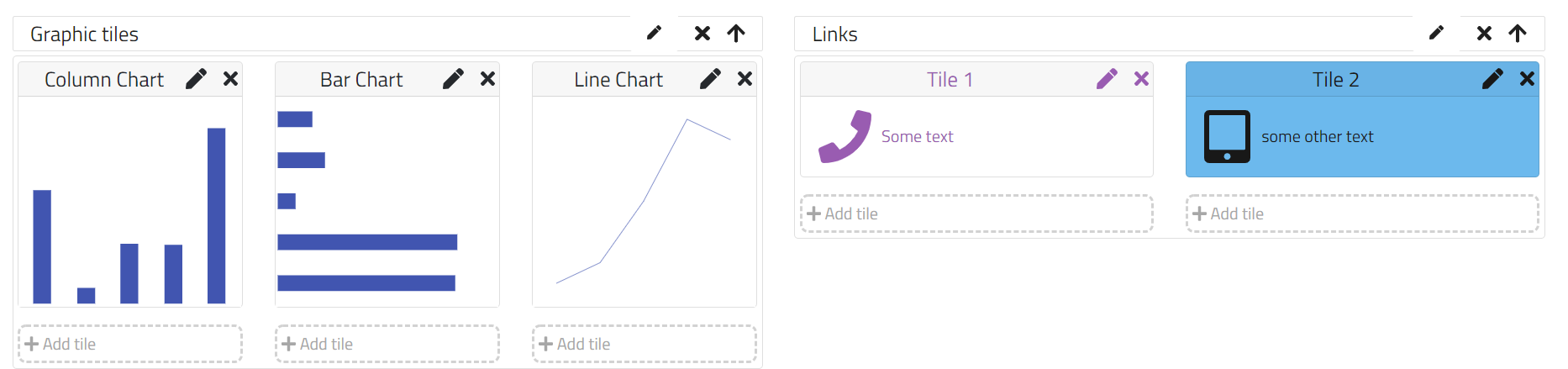
Task: Click the Line Chart graphic
Action: click(x=645, y=202)
